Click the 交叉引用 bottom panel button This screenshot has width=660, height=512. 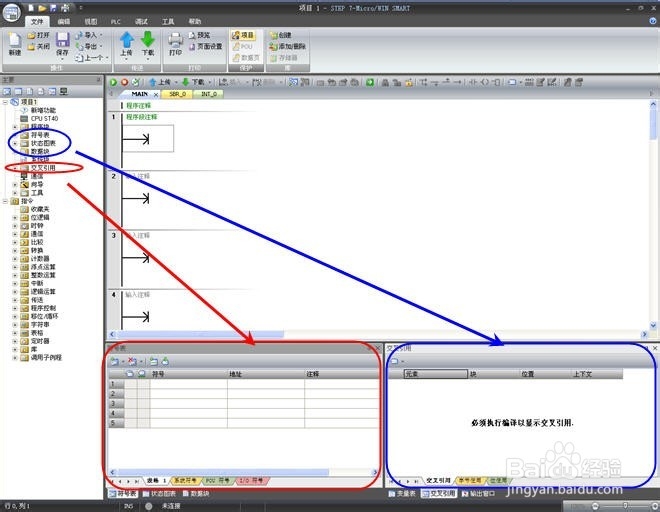439,493
